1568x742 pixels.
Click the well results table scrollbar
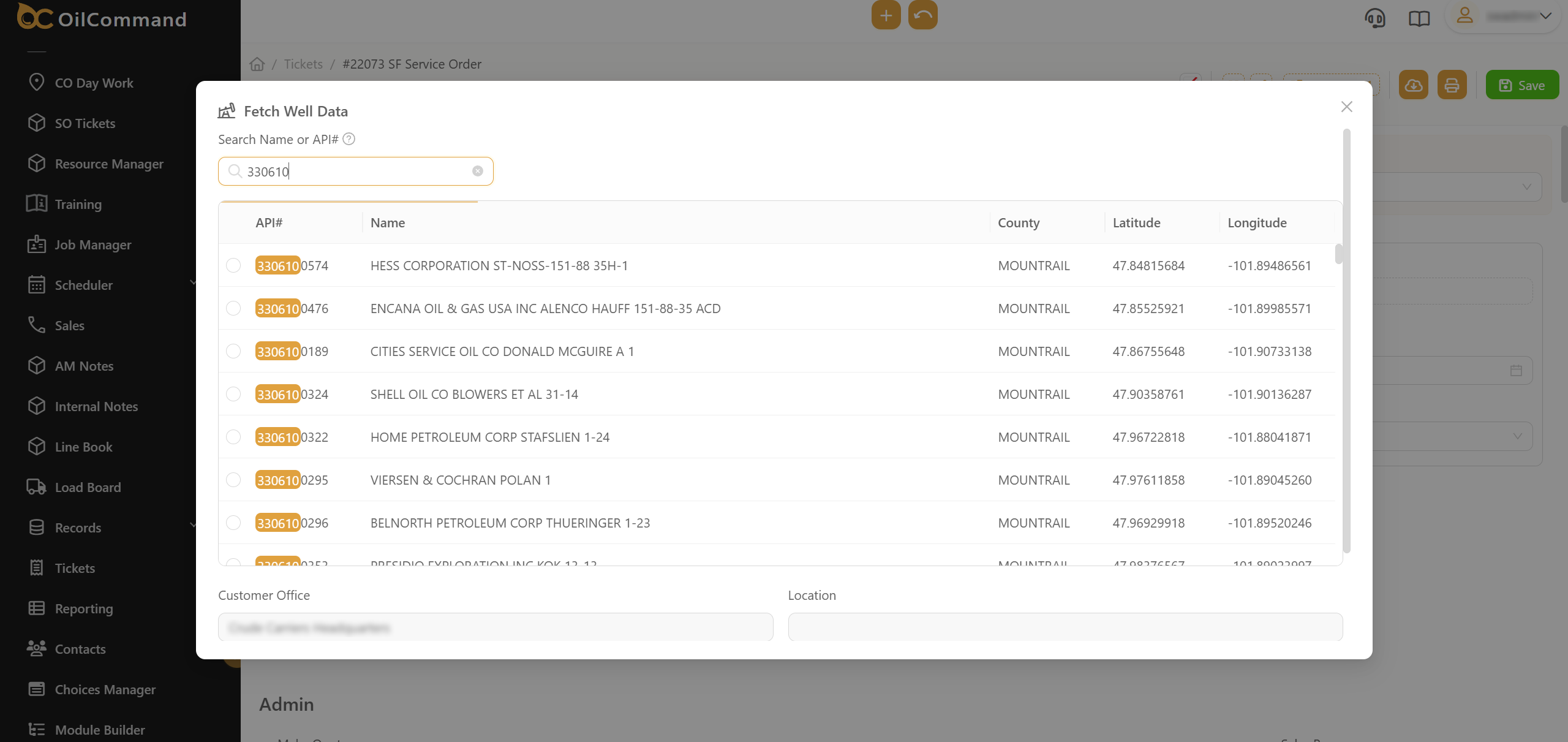1338,254
